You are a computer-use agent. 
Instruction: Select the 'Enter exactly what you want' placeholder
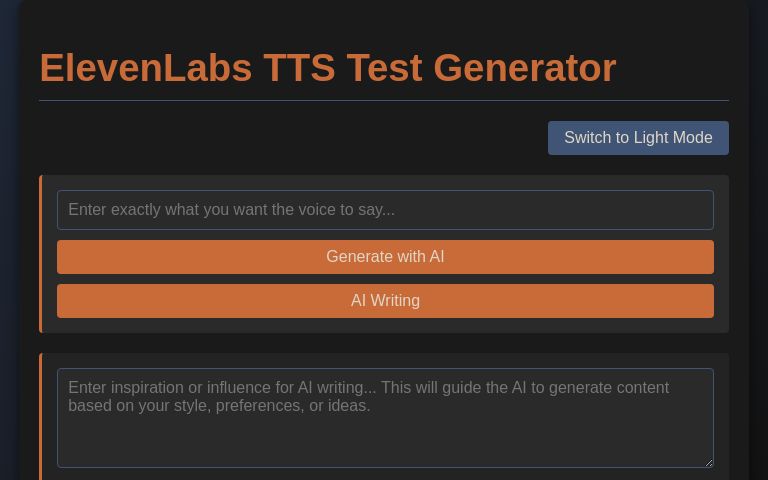tap(231, 210)
